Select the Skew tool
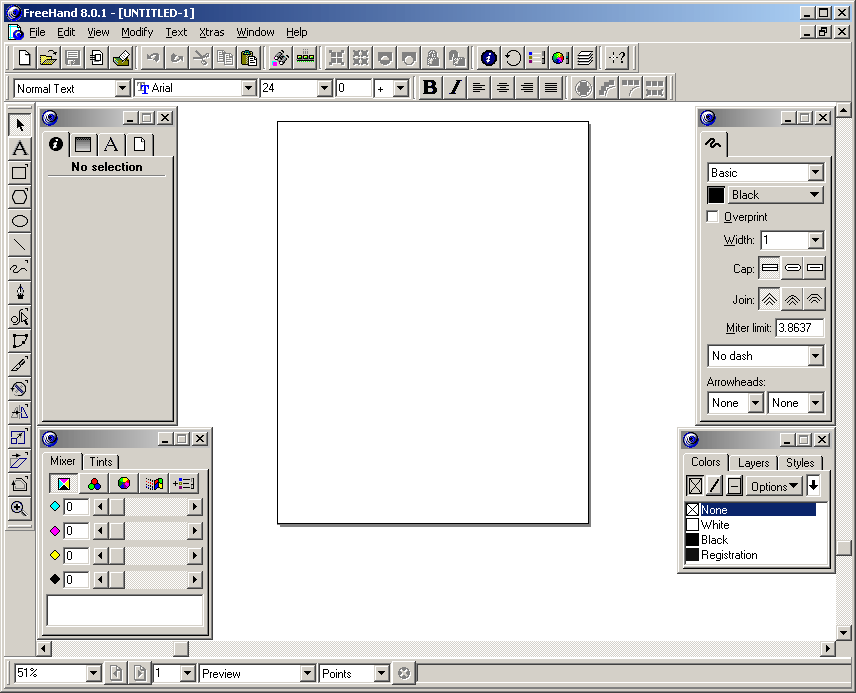 [x=20, y=460]
